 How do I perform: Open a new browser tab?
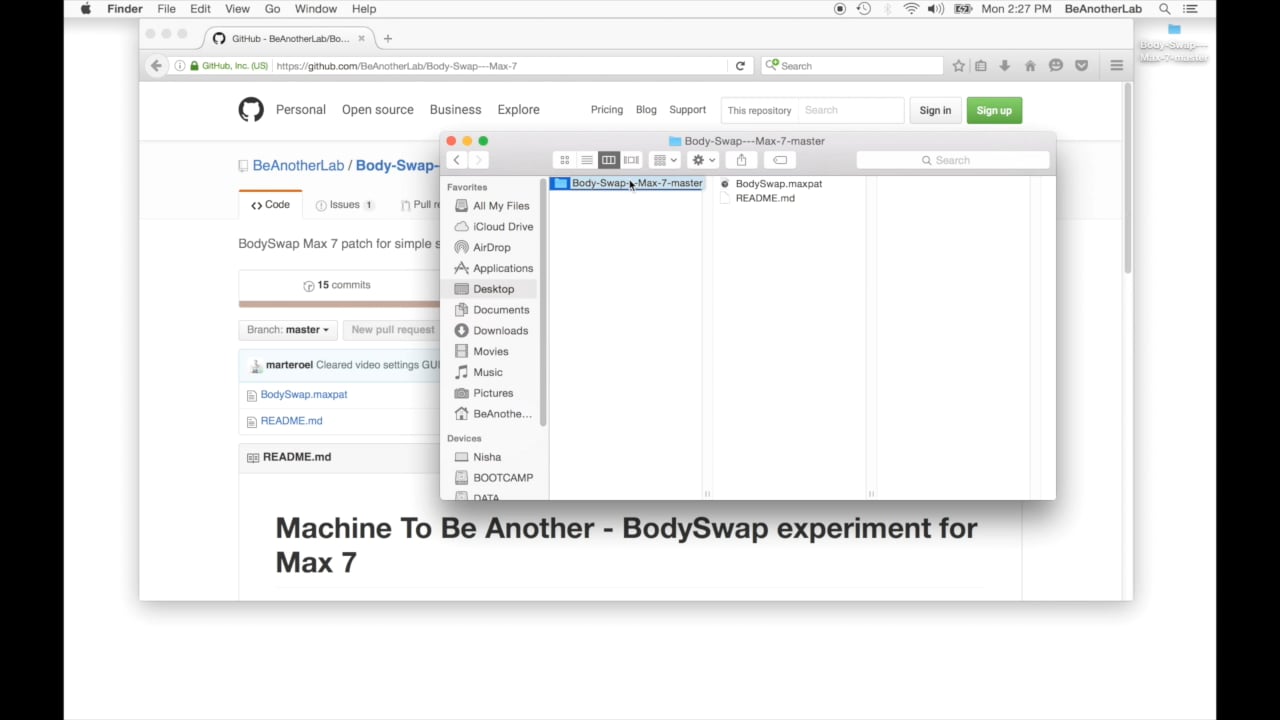[388, 39]
